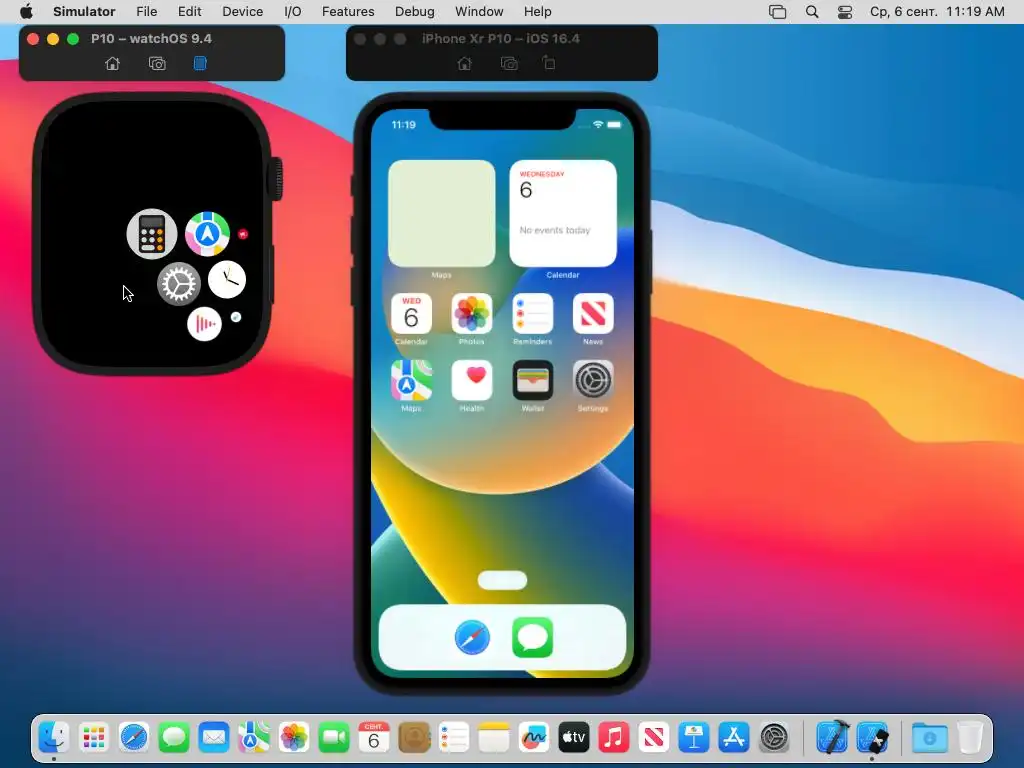Open Contacts in the macOS Dock
The image size is (1024, 768).
coord(414,738)
